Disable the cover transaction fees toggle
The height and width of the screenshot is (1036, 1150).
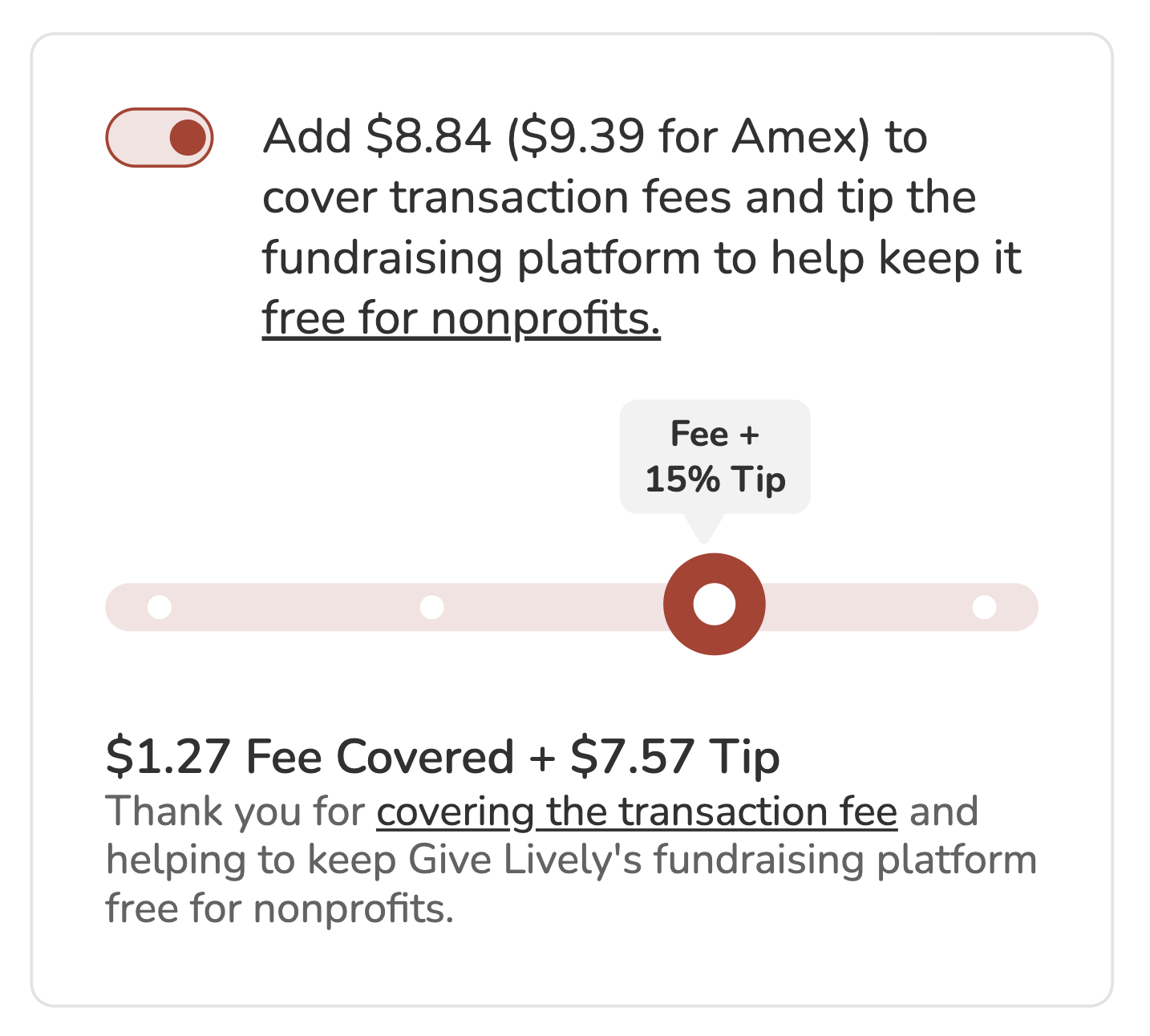tap(158, 136)
